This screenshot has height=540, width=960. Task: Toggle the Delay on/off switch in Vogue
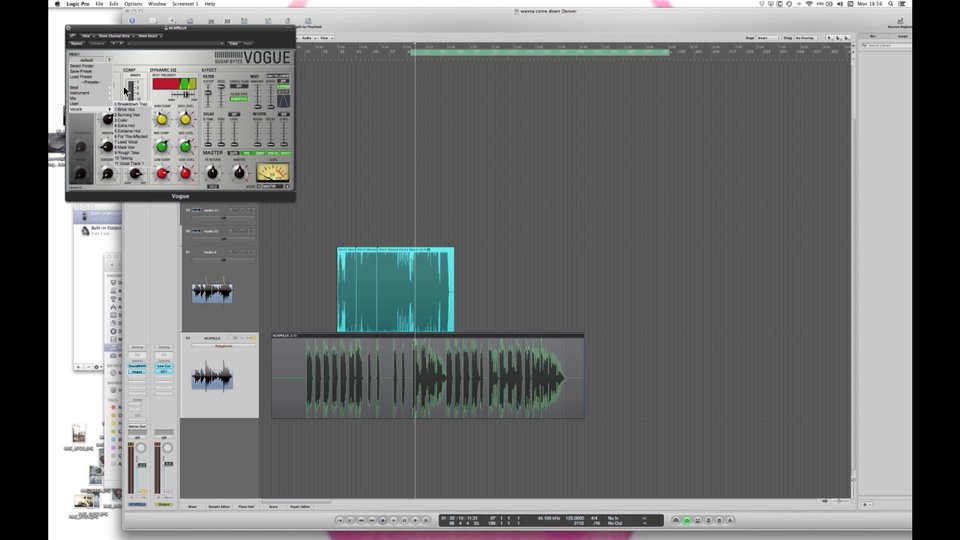(234, 114)
